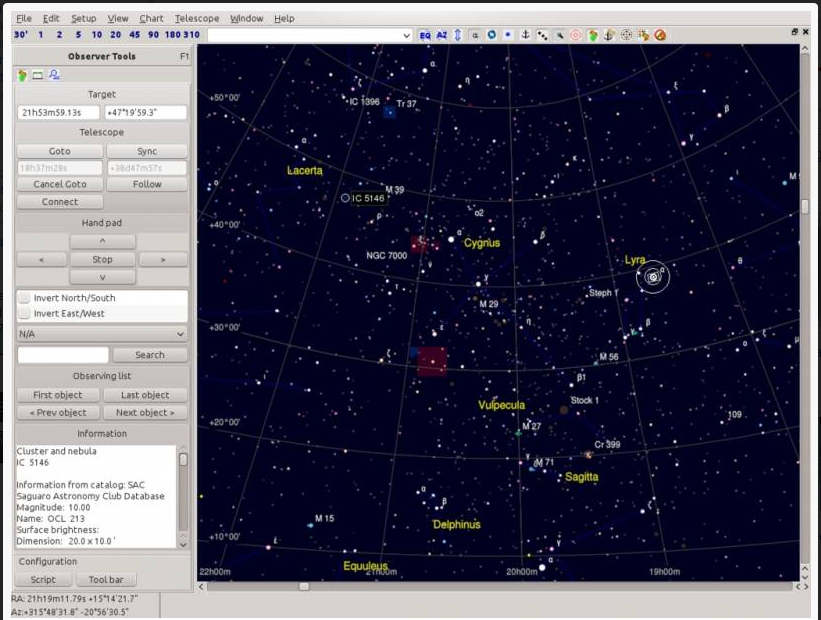Open the Setup menu
This screenshot has height=620, width=821.
click(x=84, y=18)
